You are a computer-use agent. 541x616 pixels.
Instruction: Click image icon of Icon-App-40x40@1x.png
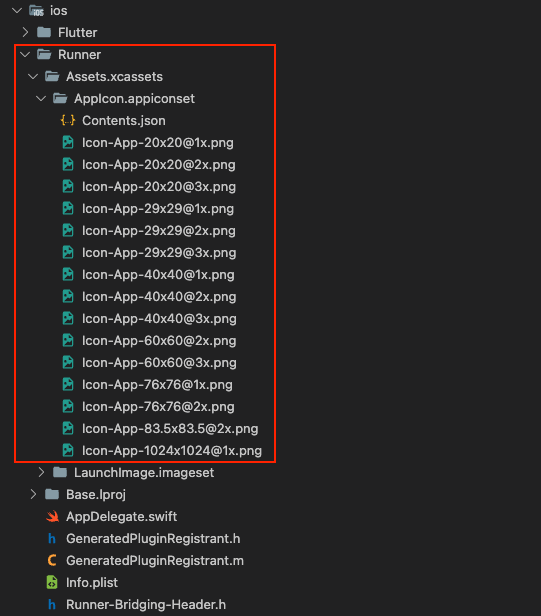coord(68,274)
